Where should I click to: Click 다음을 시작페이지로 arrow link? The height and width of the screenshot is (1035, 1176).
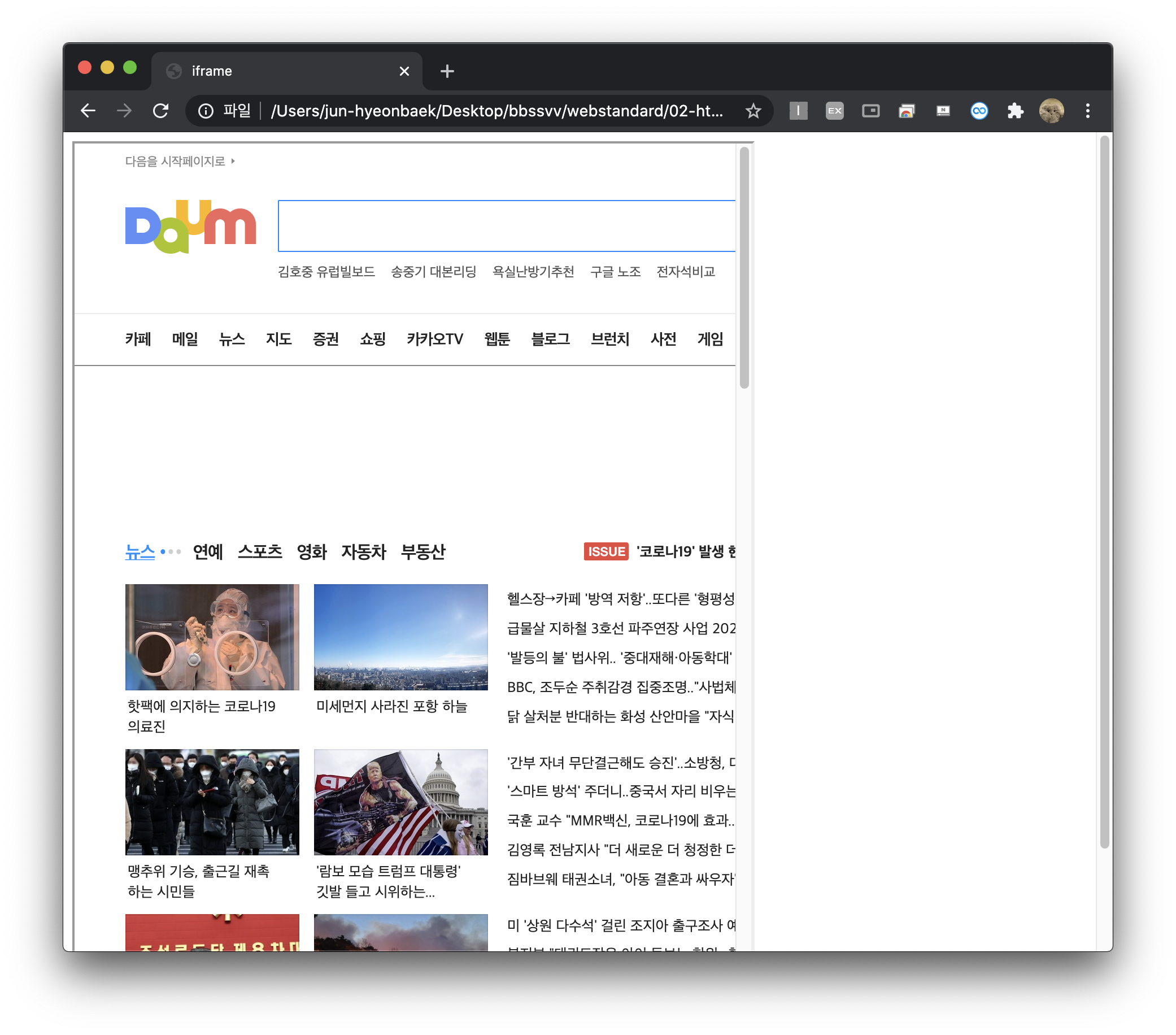(180, 161)
